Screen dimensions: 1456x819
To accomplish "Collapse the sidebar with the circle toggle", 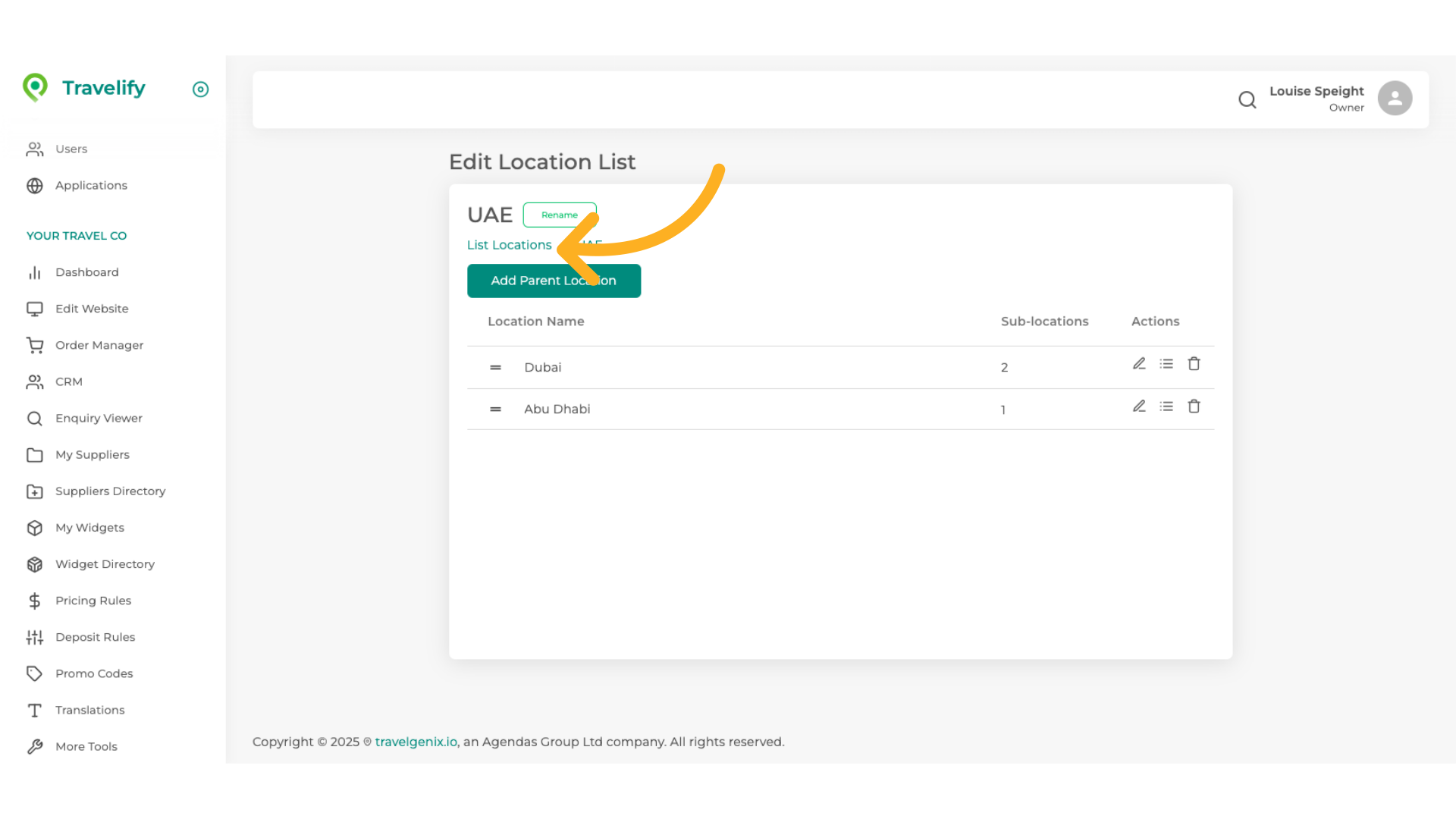I will (x=200, y=89).
